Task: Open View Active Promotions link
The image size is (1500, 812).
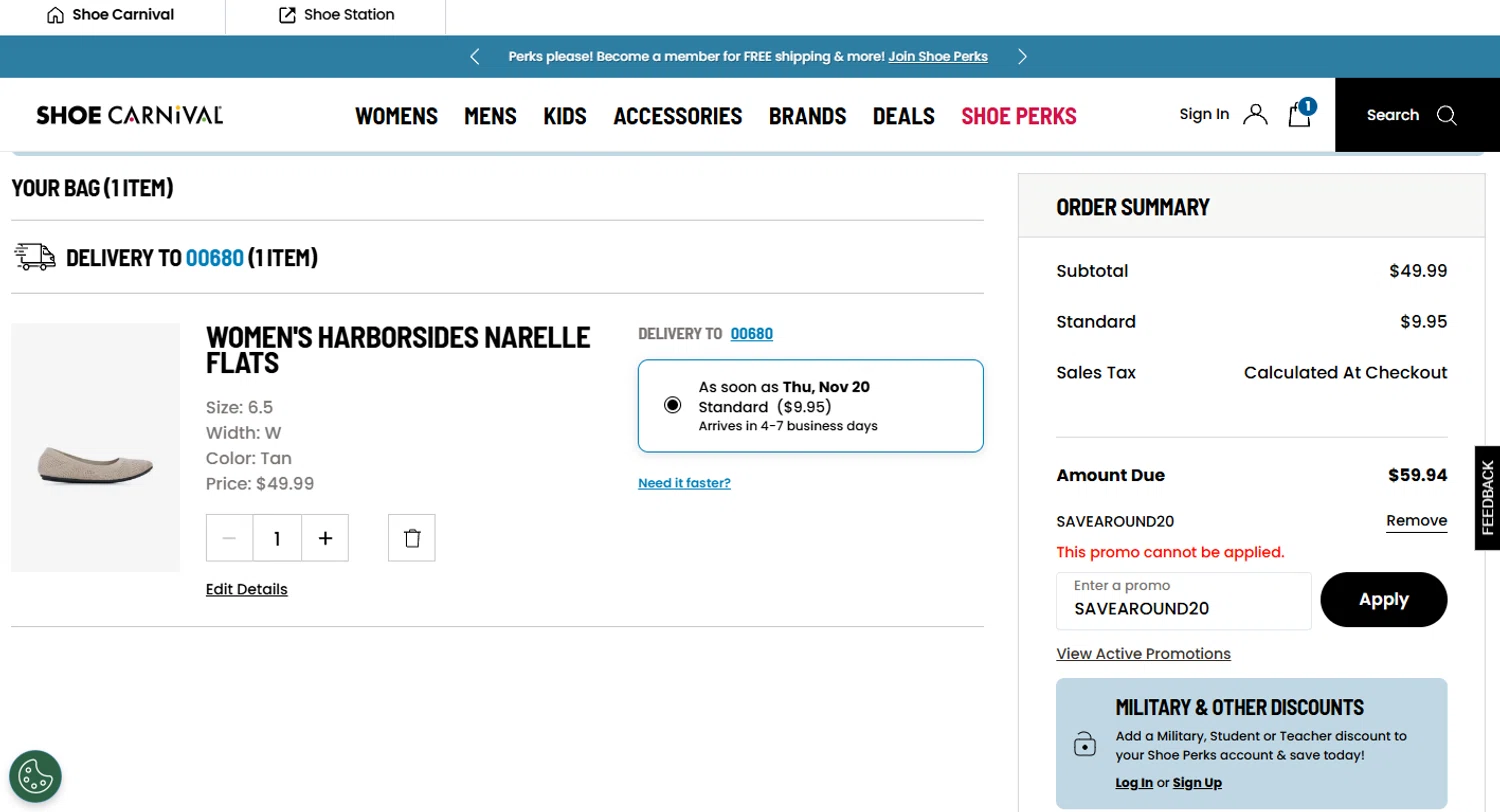Action: [x=1143, y=654]
